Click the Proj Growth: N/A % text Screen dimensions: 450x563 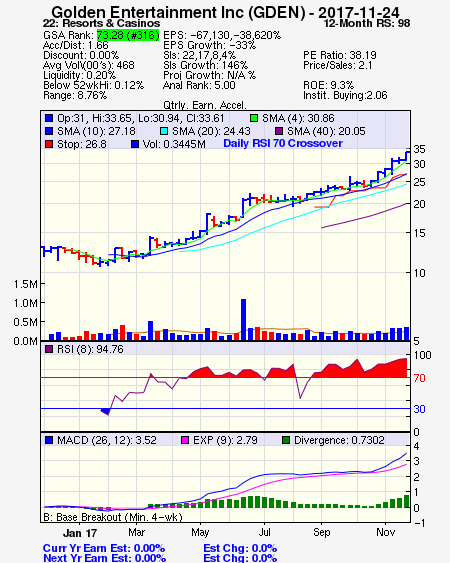coord(209,75)
